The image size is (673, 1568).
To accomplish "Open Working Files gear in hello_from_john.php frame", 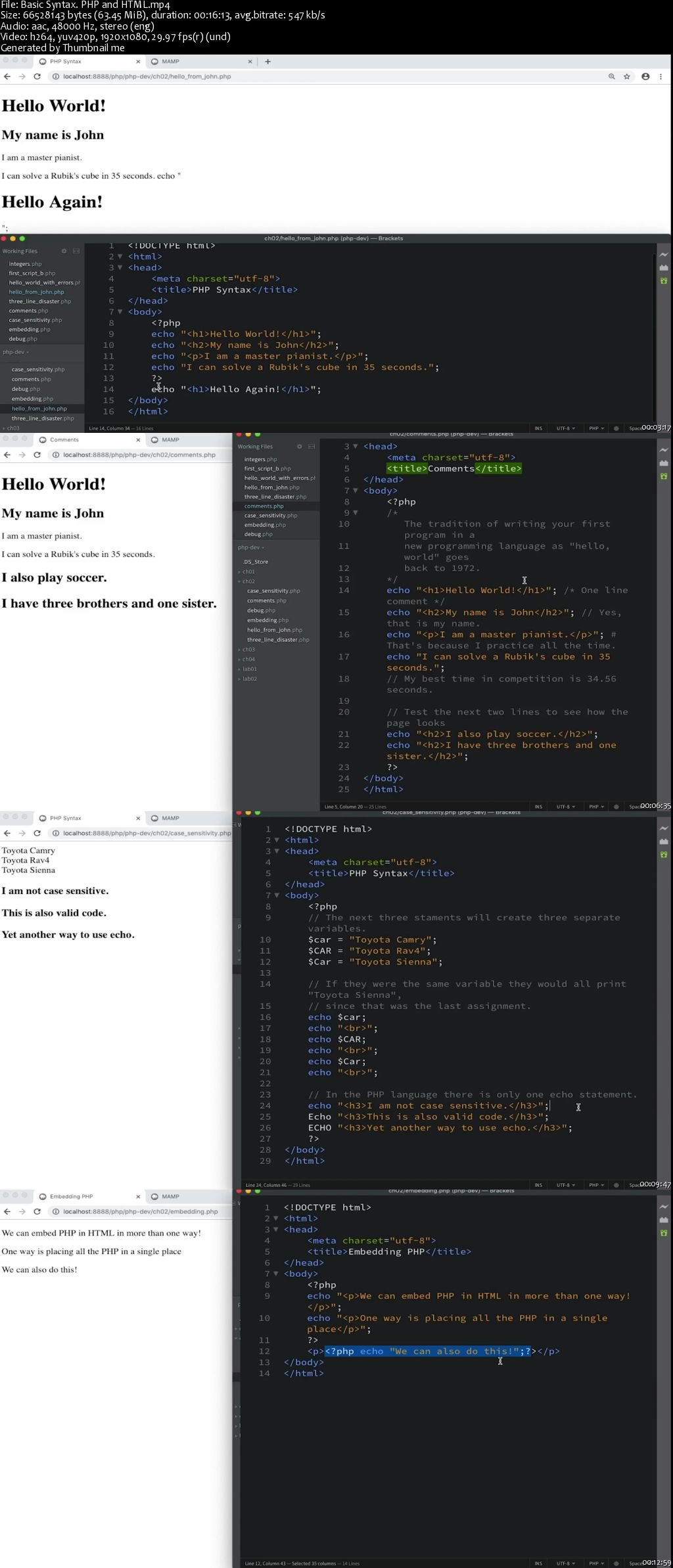I will pyautogui.click(x=64, y=251).
